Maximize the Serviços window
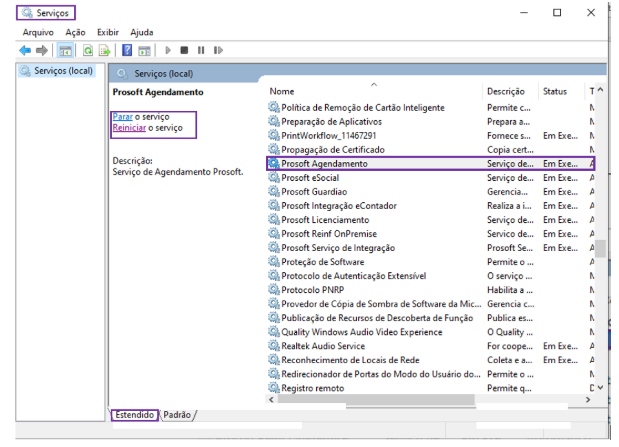Image resolution: width=619 pixels, height=447 pixels. (x=557, y=13)
